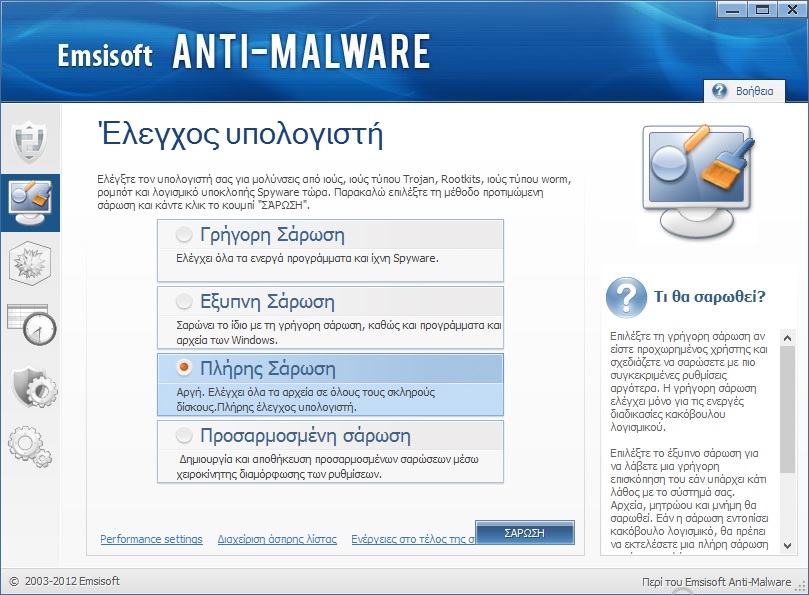
Task: Click description text 'Σαρώνει το ίδιο με τη γρήγορη σάρωση'
Action: pos(268,325)
